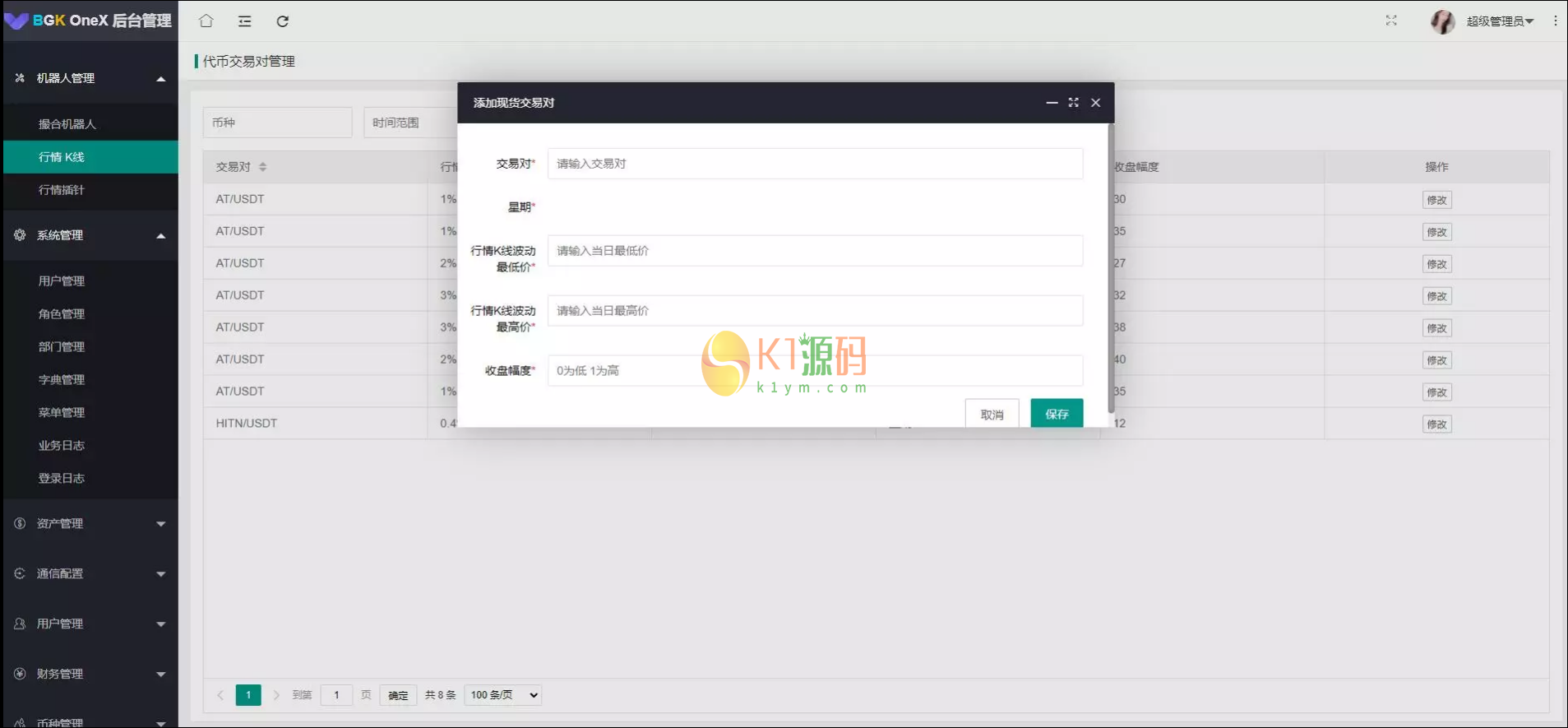Click the 资产管理 coin icon
The height and width of the screenshot is (728, 1568).
[x=20, y=524]
